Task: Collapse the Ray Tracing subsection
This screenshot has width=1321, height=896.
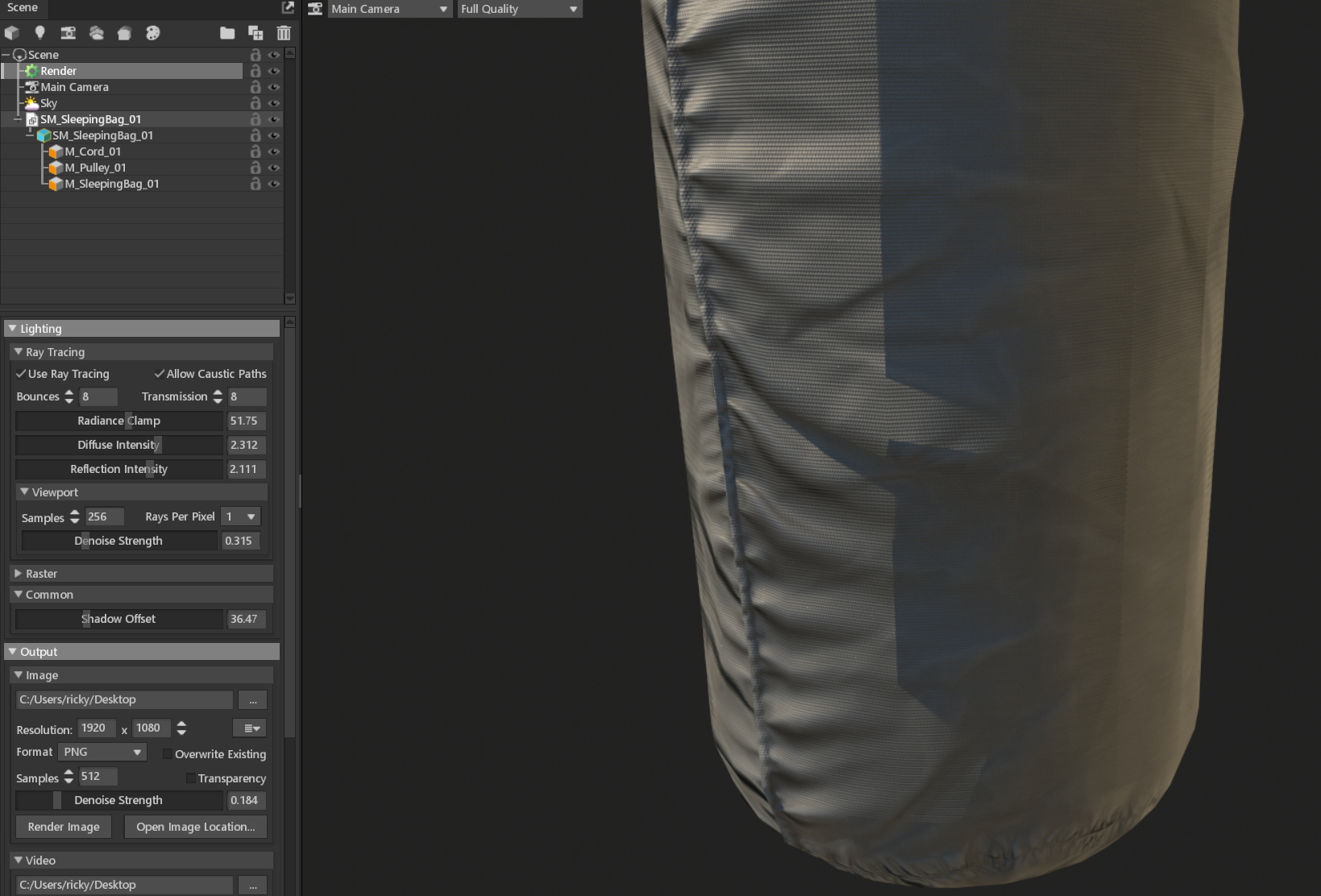Action: pyautogui.click(x=18, y=352)
